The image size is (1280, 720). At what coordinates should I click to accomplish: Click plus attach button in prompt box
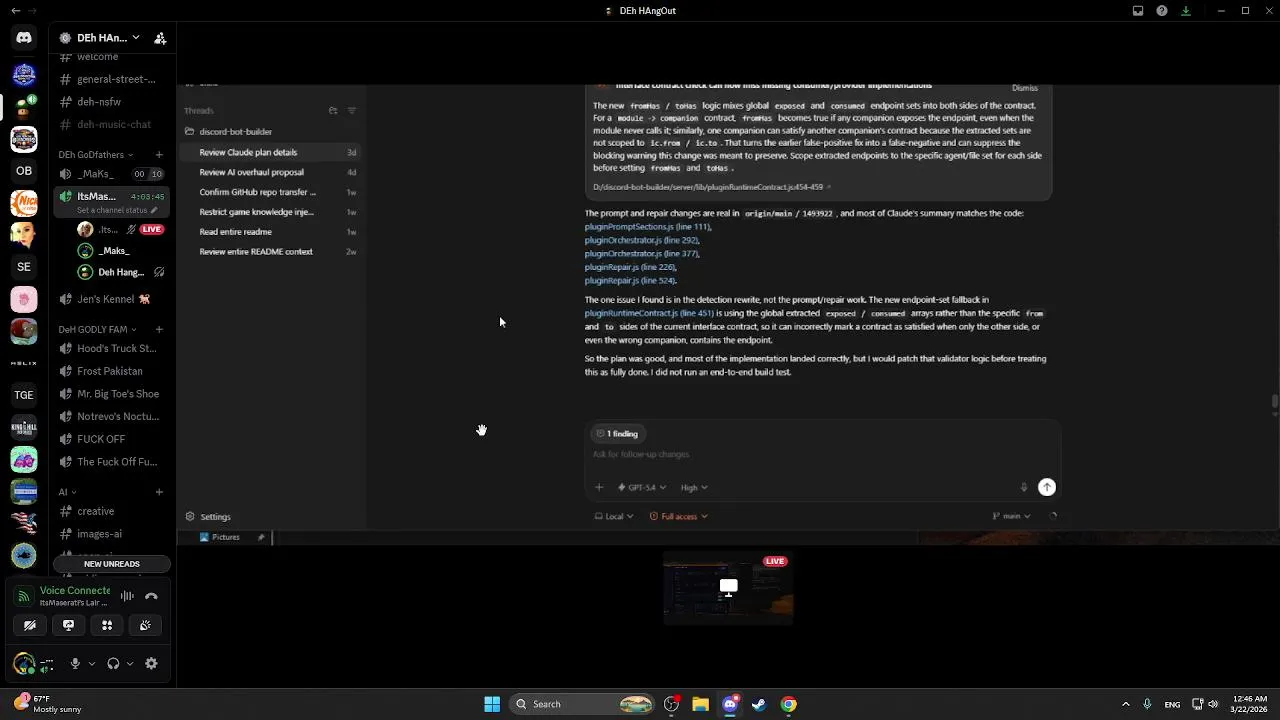click(599, 488)
